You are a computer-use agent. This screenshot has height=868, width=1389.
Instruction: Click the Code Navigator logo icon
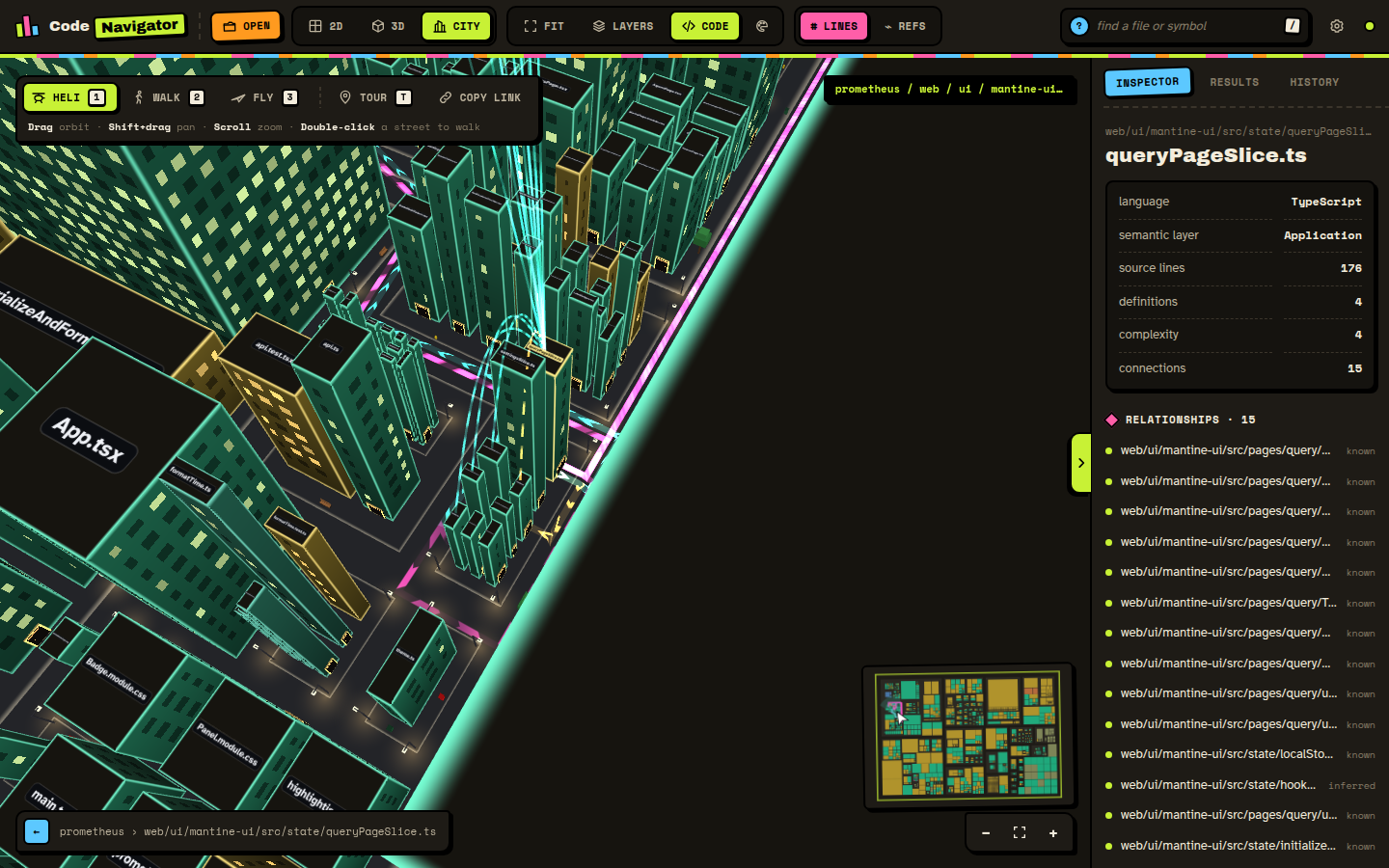click(27, 26)
